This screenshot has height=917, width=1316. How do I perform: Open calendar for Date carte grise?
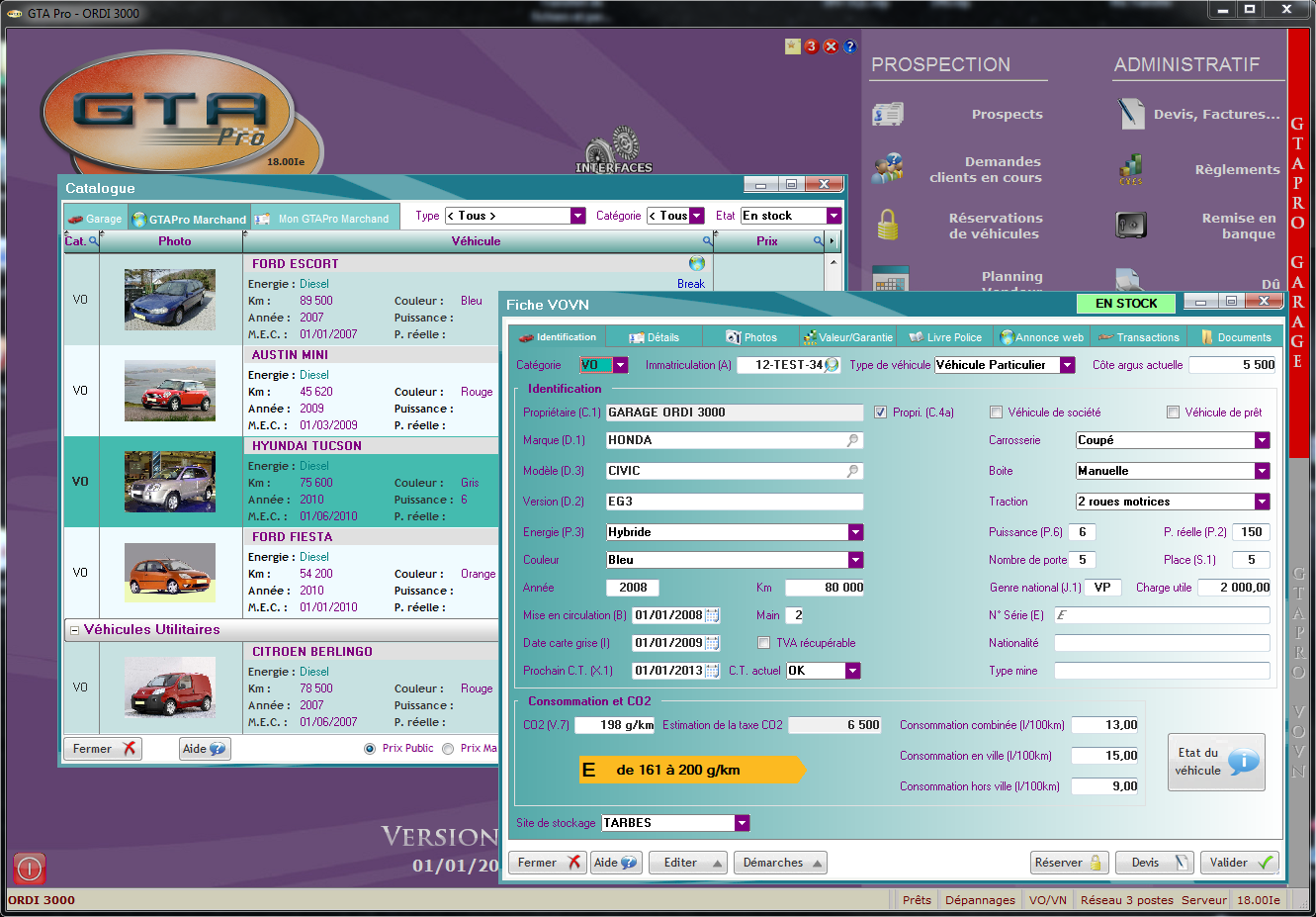coord(713,643)
